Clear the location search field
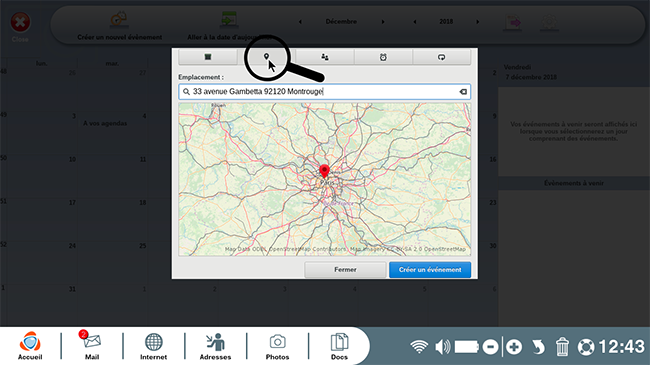The image size is (650, 365). [x=463, y=92]
